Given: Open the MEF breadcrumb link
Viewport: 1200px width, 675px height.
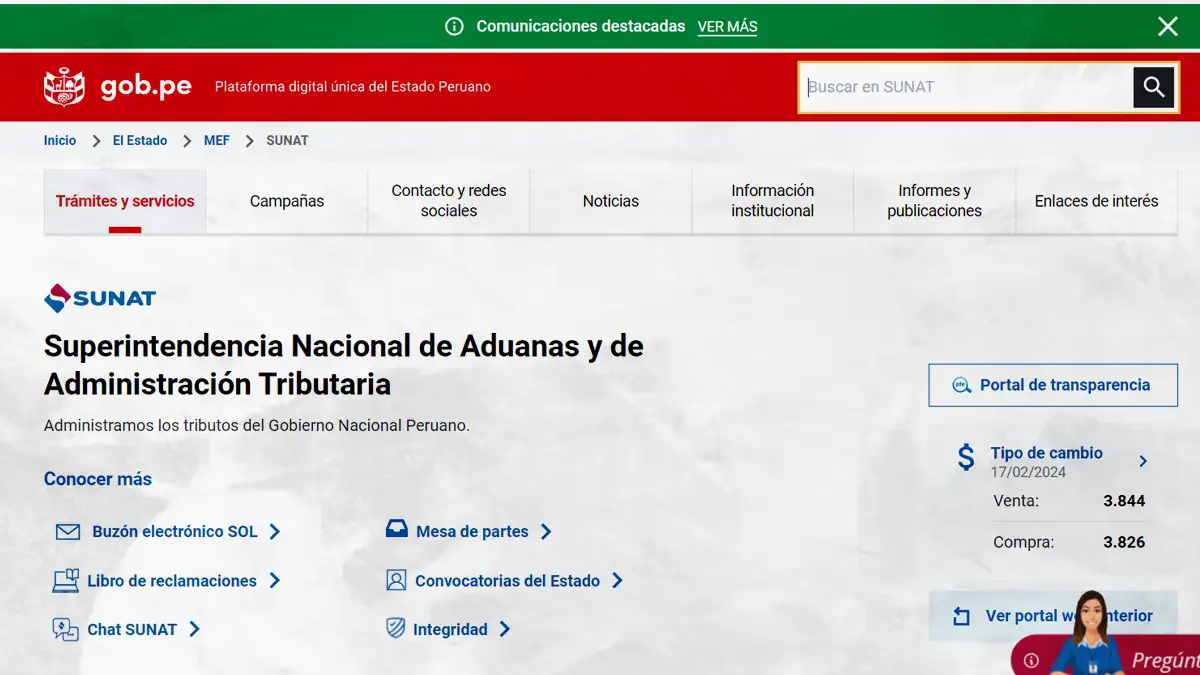Looking at the screenshot, I should pos(217,140).
